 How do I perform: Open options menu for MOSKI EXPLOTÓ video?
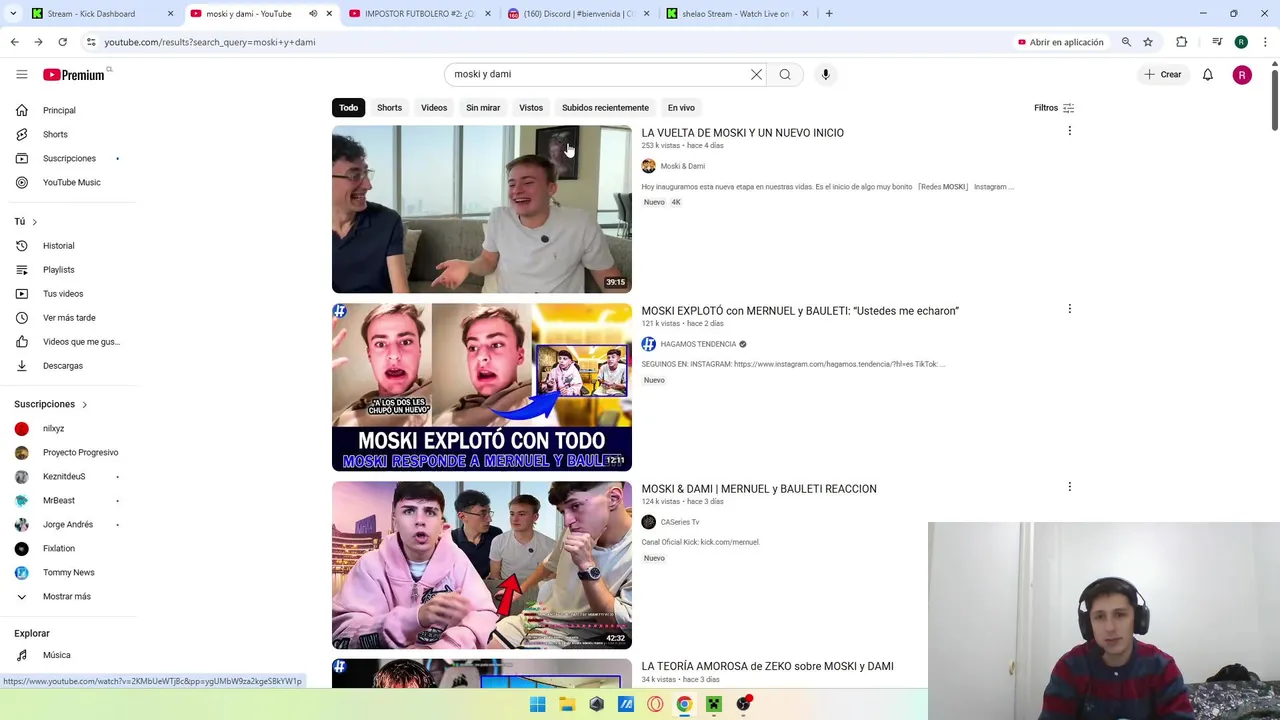point(1069,309)
